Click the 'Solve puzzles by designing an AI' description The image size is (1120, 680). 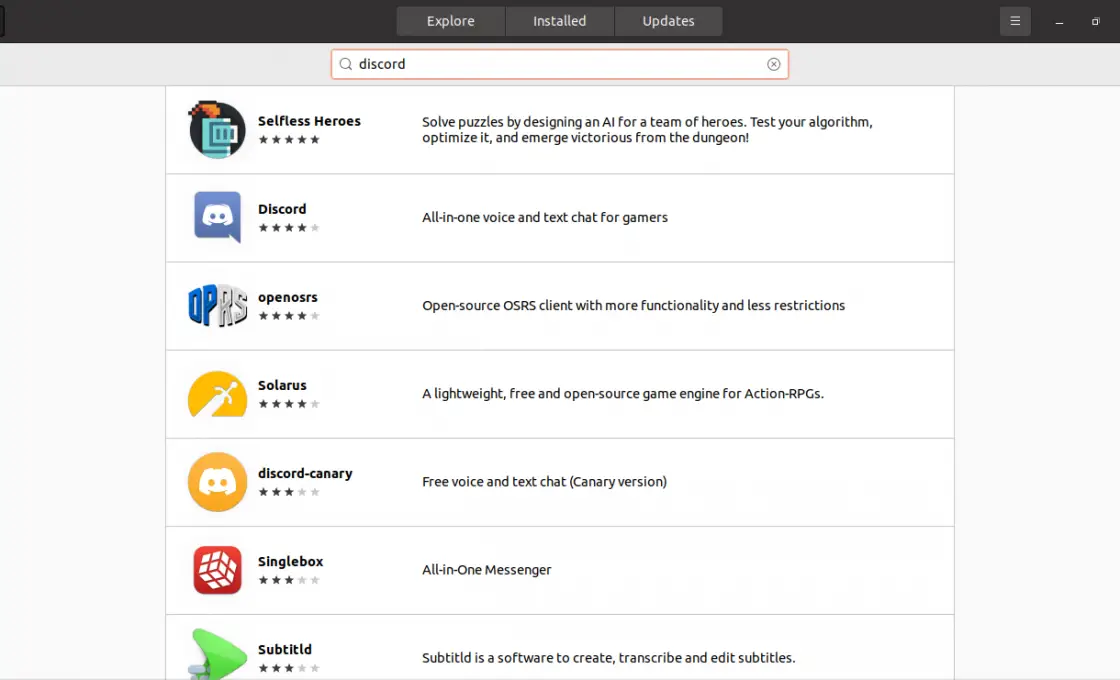pos(647,129)
